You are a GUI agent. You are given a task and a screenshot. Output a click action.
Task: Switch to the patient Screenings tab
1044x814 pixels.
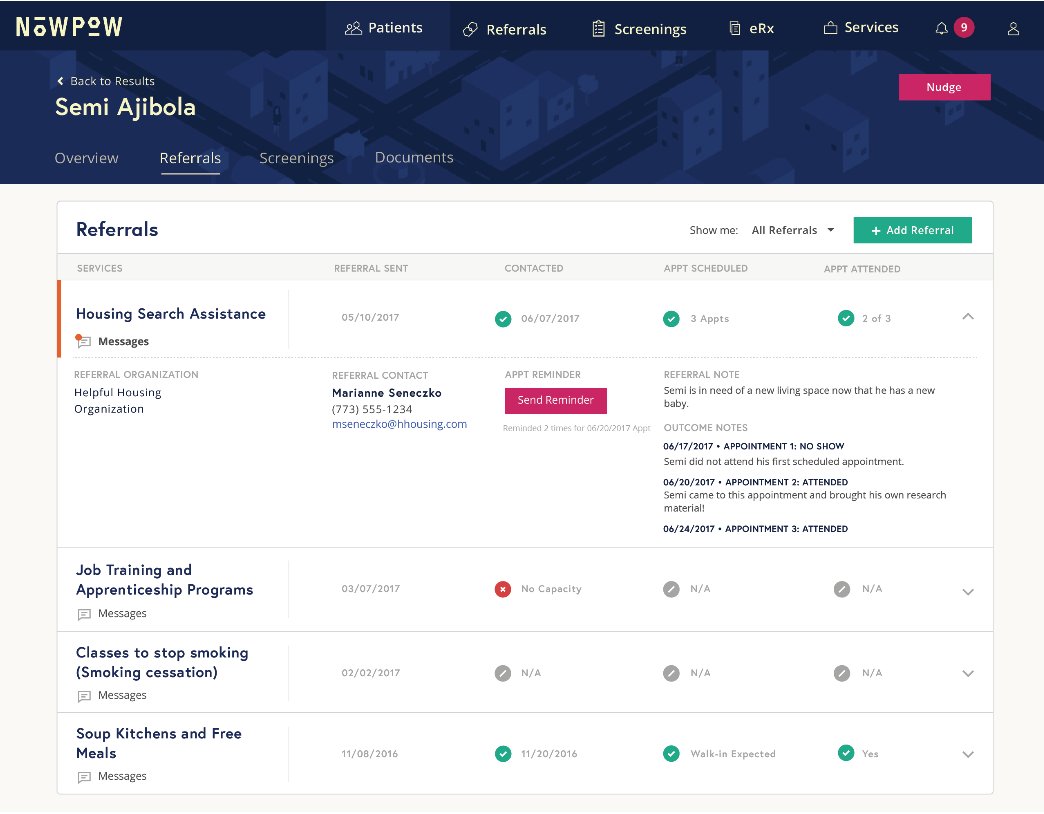(x=296, y=158)
